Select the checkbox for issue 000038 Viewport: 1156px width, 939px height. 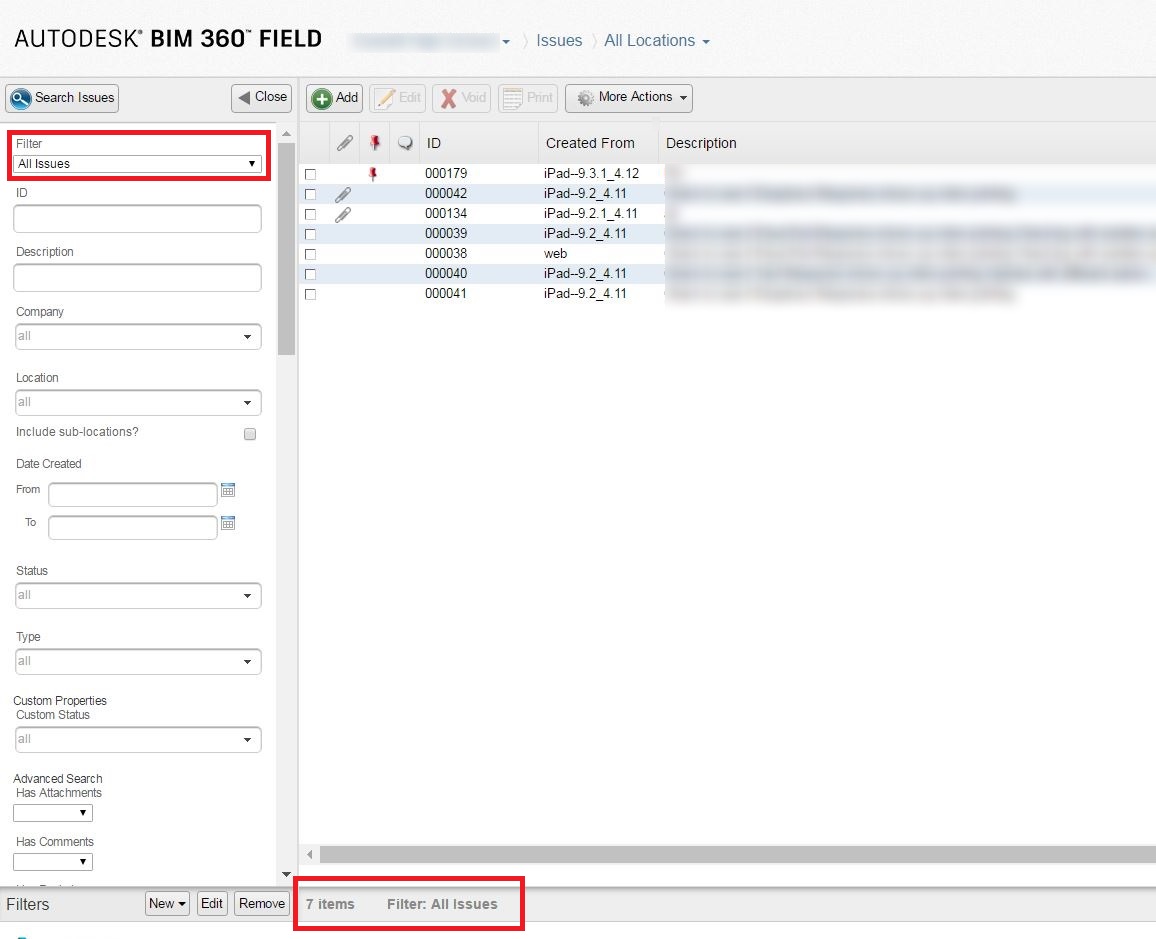pos(310,253)
